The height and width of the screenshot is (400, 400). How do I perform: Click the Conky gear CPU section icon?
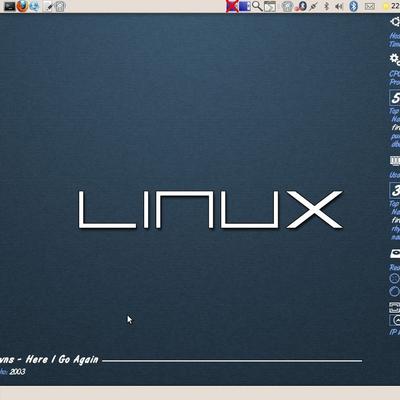tap(395, 59)
